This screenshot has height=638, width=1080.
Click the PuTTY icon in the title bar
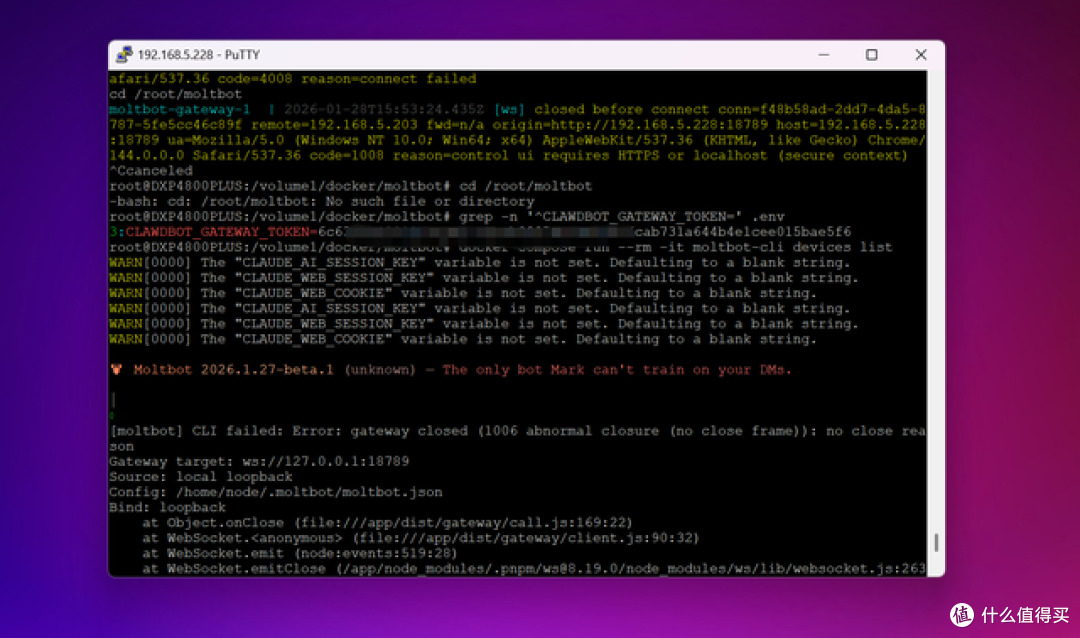pyautogui.click(x=124, y=54)
